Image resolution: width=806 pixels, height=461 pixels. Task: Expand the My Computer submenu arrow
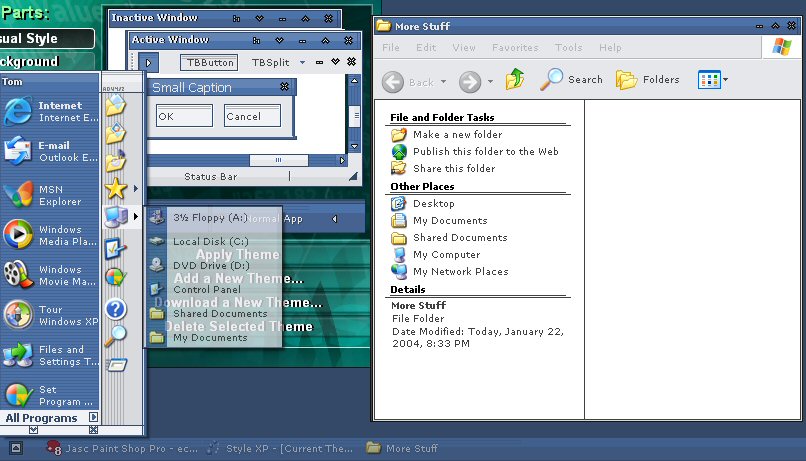[136, 216]
